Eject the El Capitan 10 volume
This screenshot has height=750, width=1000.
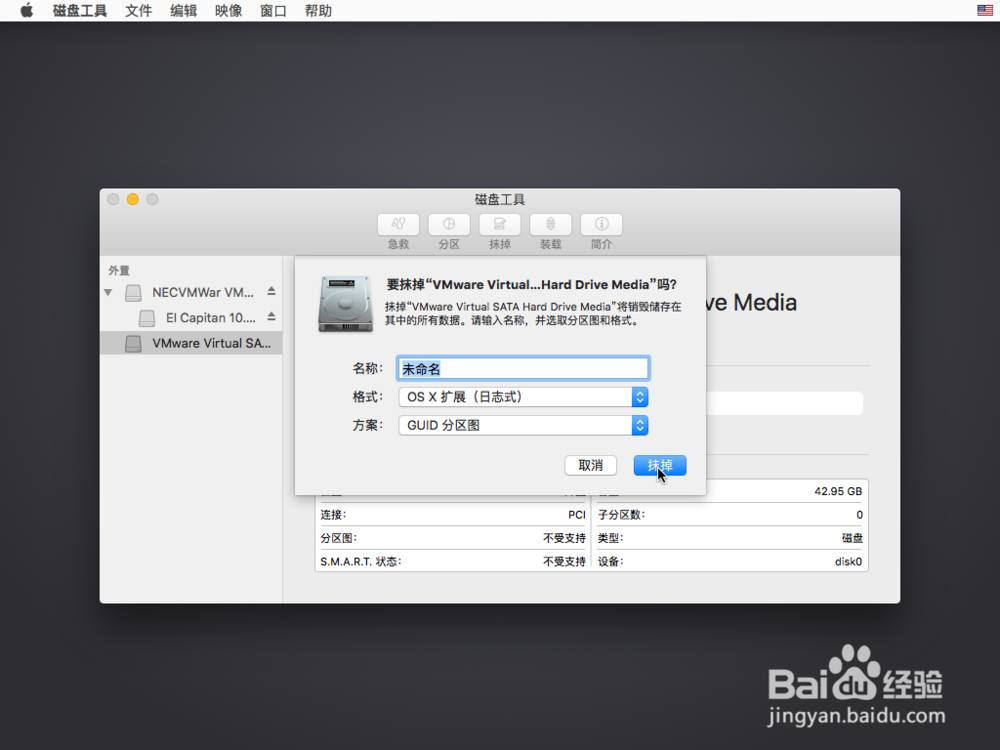[271, 317]
